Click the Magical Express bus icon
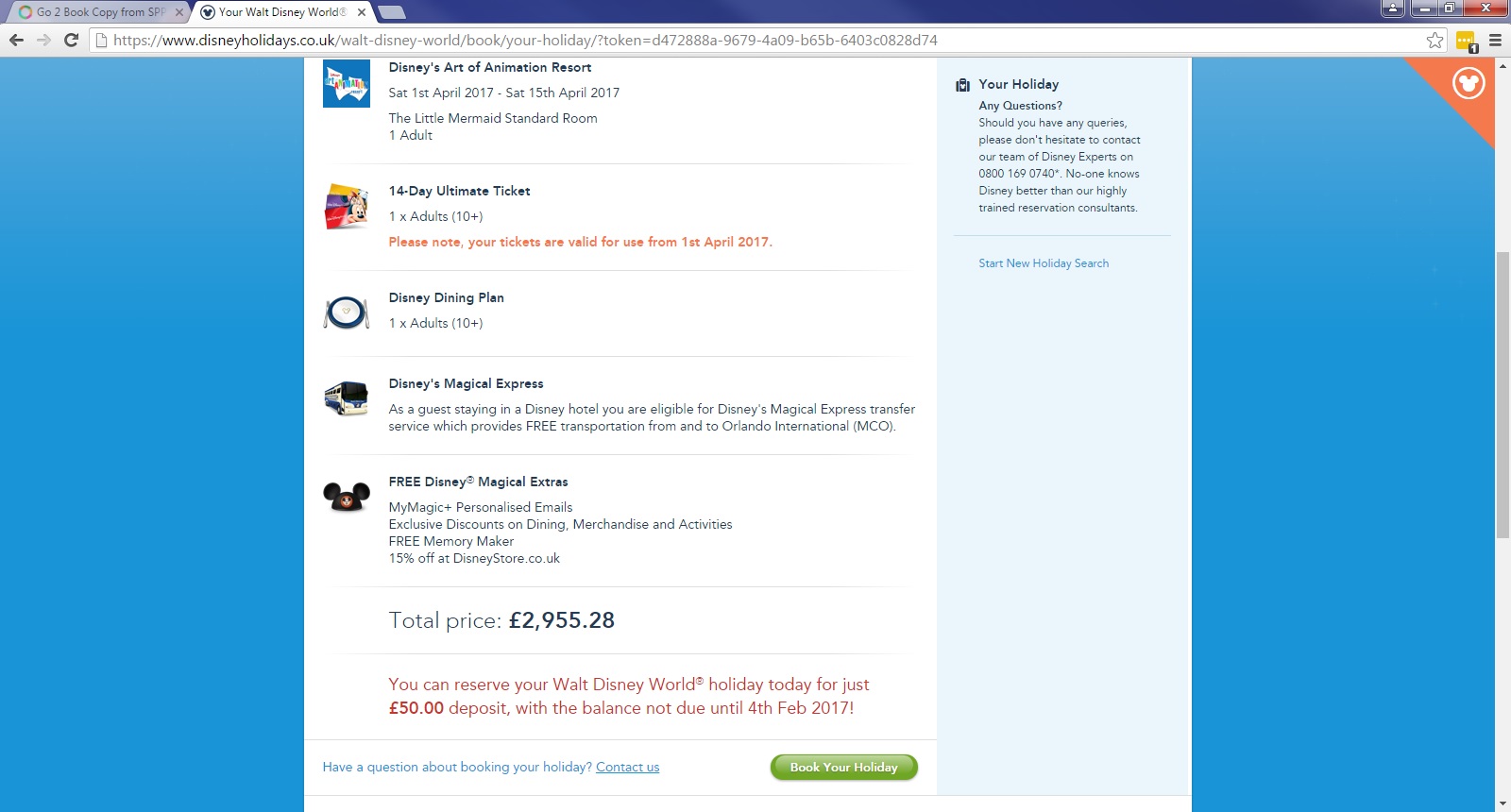 (347, 398)
